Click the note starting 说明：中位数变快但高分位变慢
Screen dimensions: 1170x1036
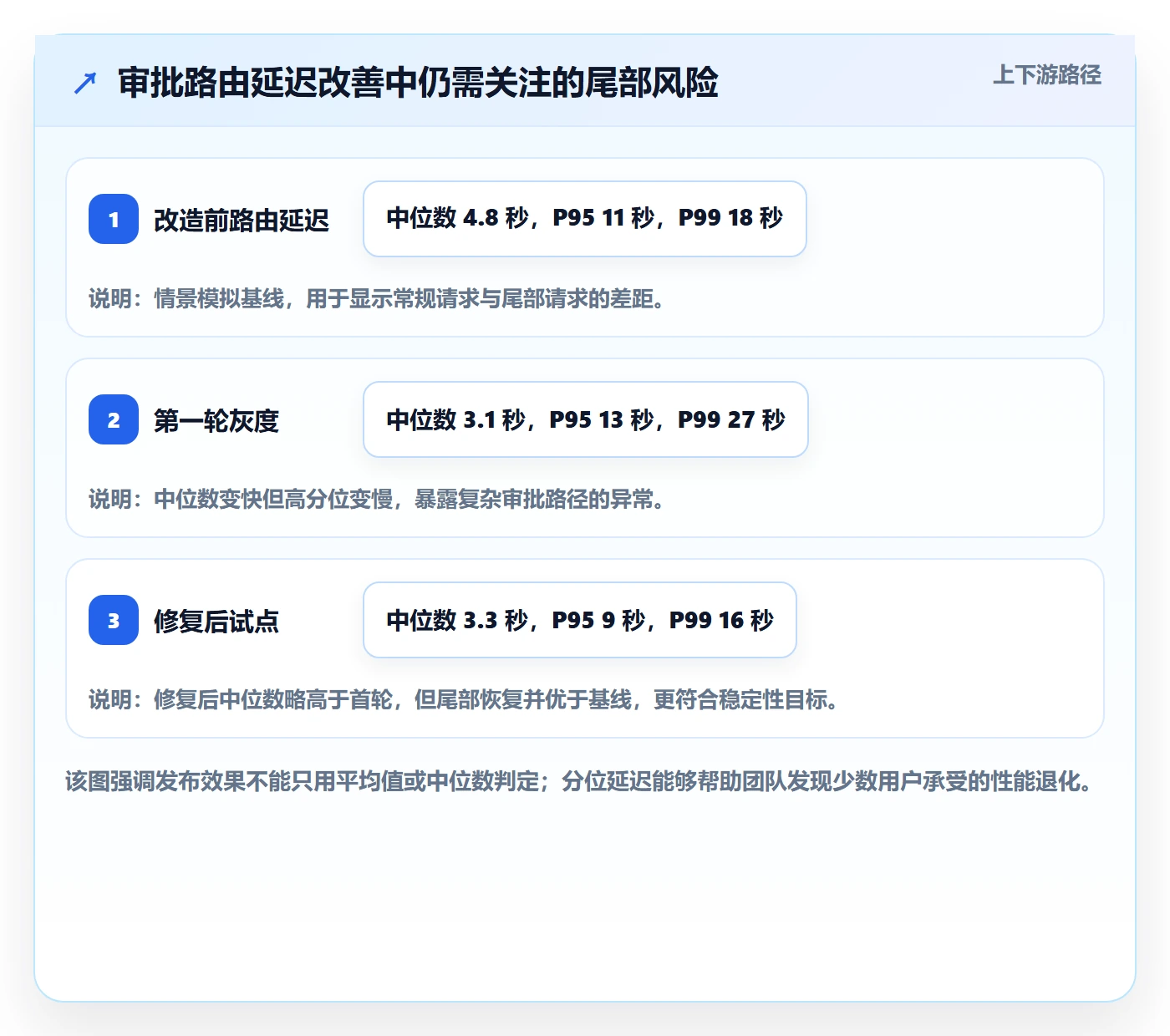coord(377,499)
